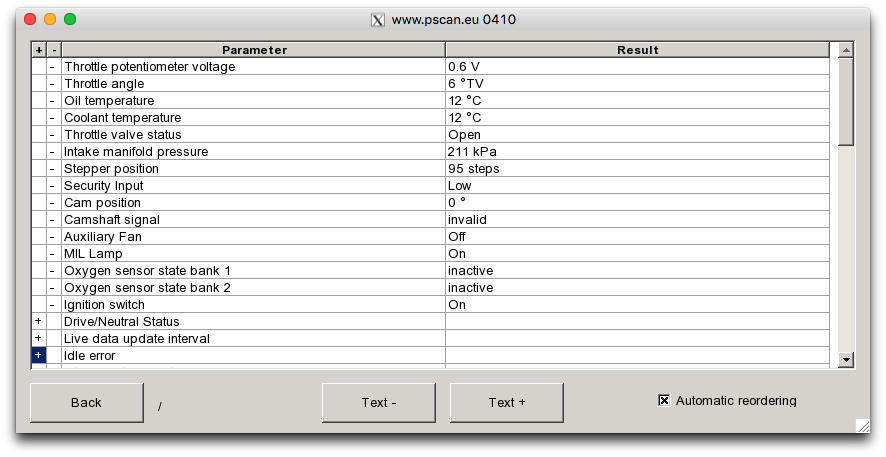Viewport: 886px width, 457px height.
Task: Click the plus column header button
Action: pyautogui.click(x=39, y=50)
